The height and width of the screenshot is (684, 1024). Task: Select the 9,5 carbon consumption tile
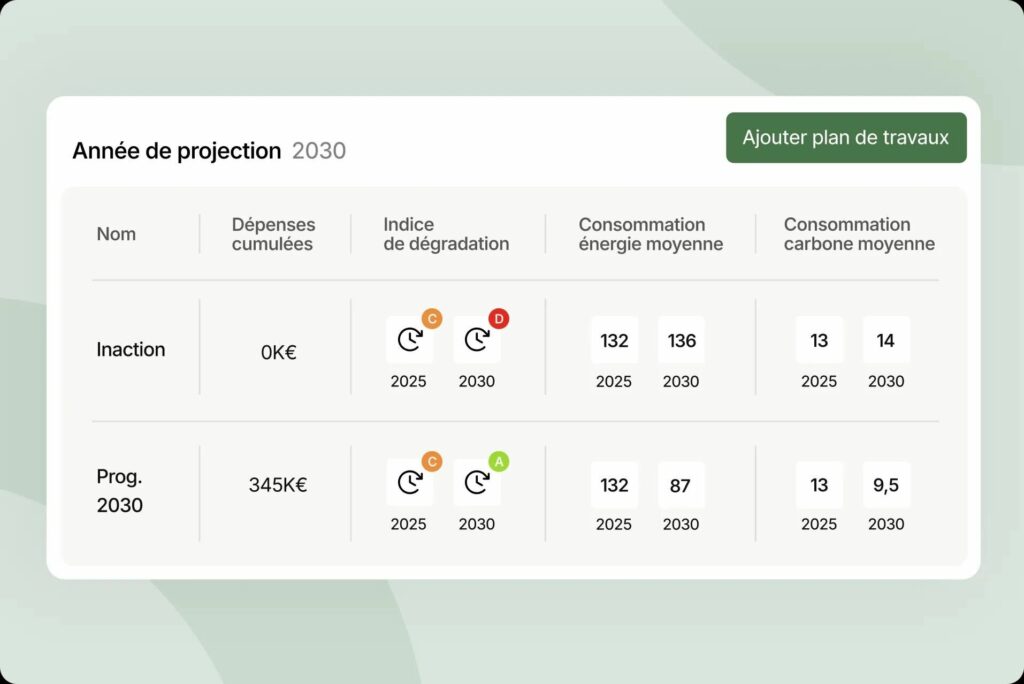pos(886,484)
